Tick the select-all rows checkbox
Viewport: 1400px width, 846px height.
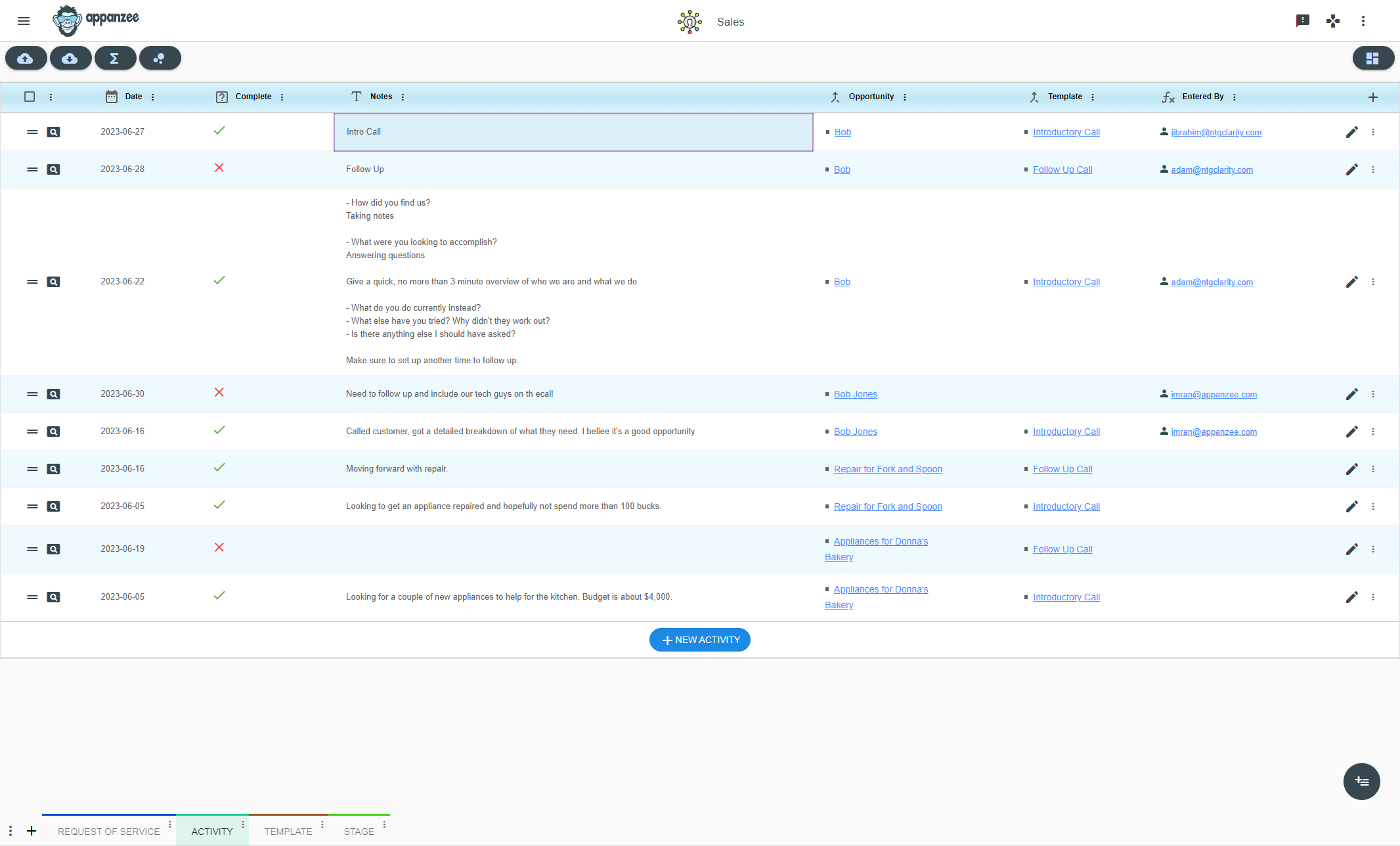point(30,97)
